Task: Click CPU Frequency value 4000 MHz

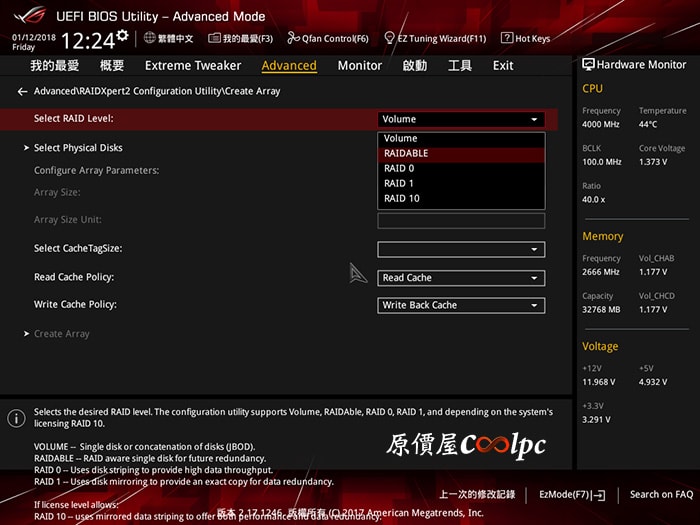Action: (600, 125)
